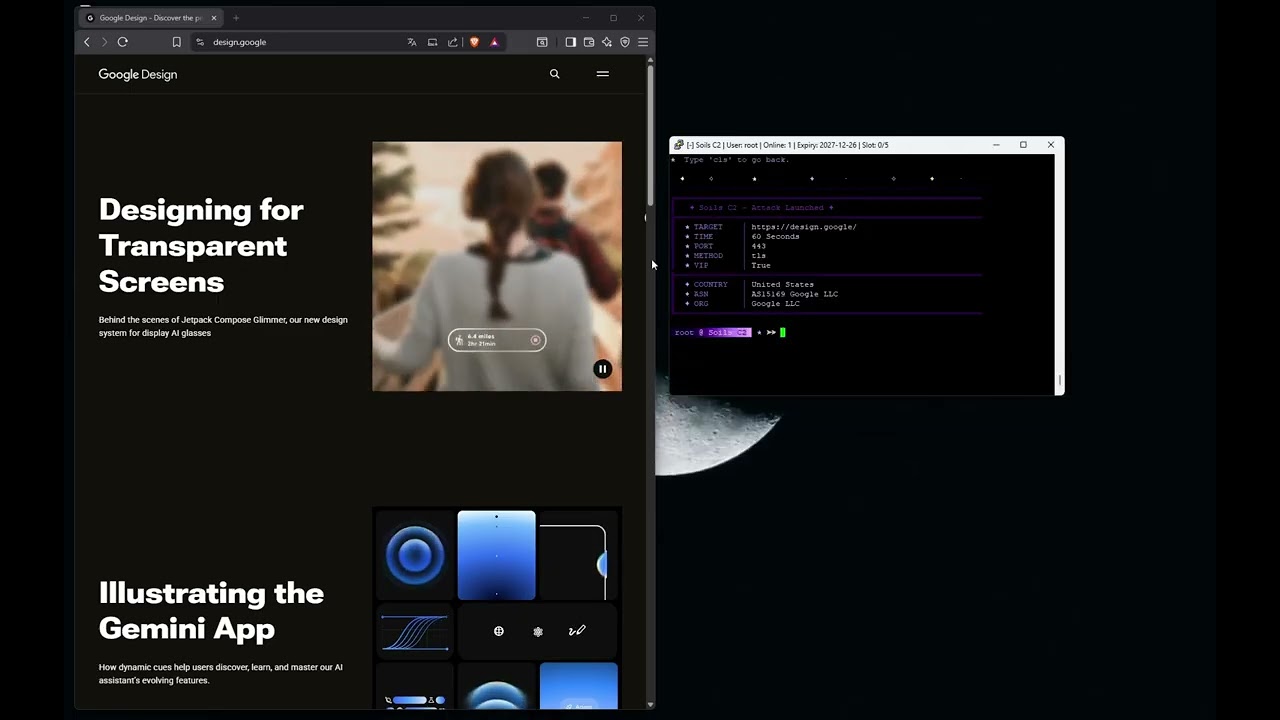Click the 'United States' country value
The width and height of the screenshot is (1280, 720).
pos(783,285)
